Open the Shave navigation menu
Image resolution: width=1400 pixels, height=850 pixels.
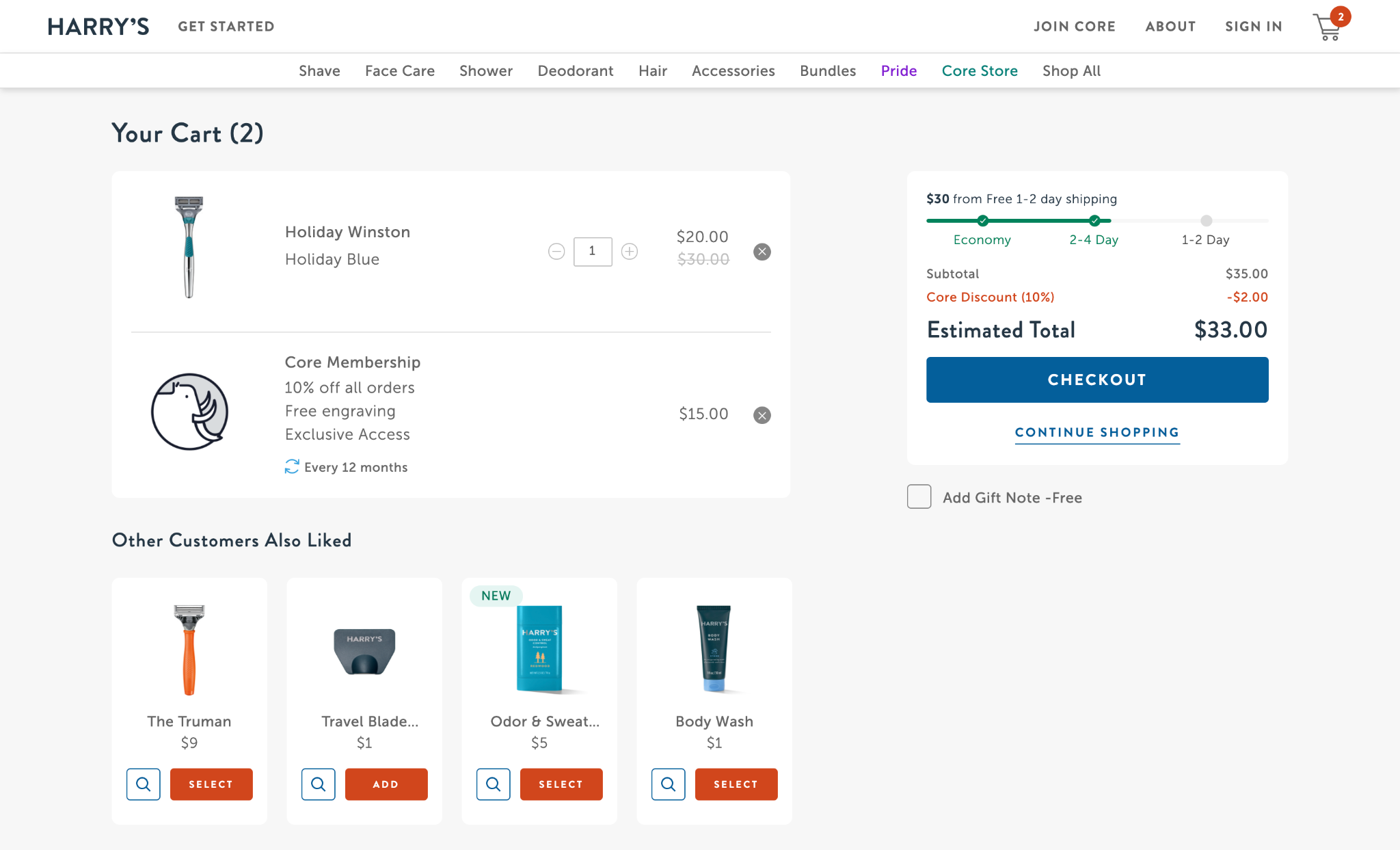(319, 70)
